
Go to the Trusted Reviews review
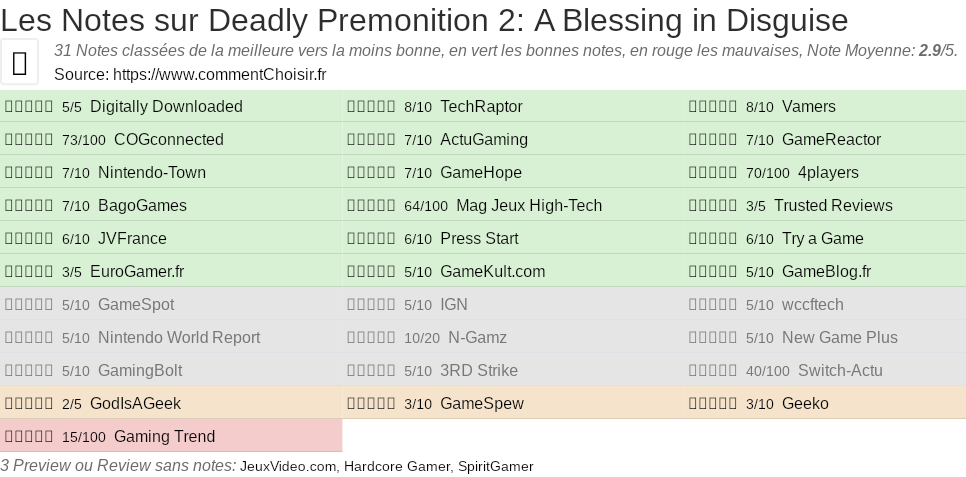point(832,206)
